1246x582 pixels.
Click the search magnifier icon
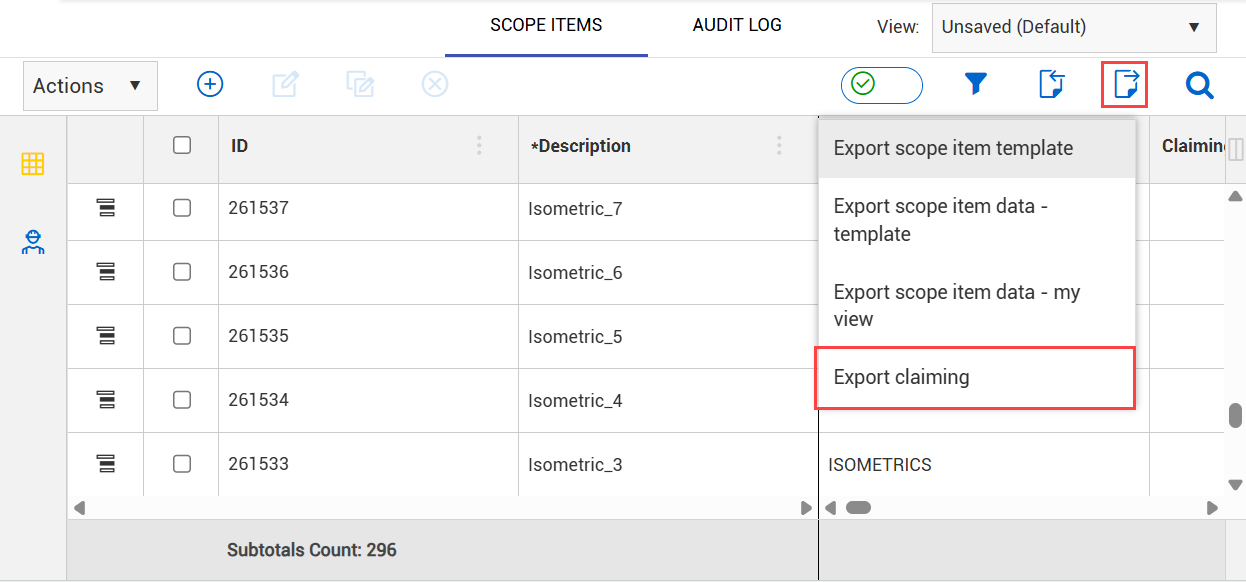pos(1199,86)
